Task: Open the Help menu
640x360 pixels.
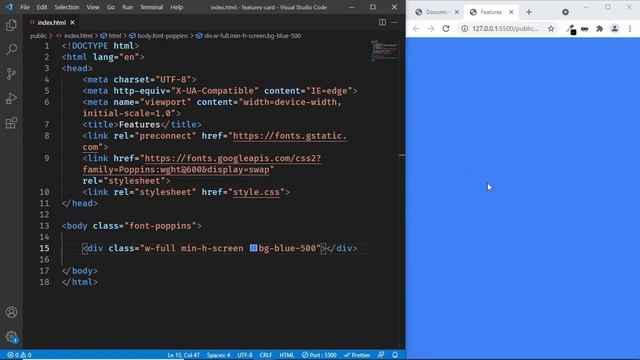Action: (177, 7)
